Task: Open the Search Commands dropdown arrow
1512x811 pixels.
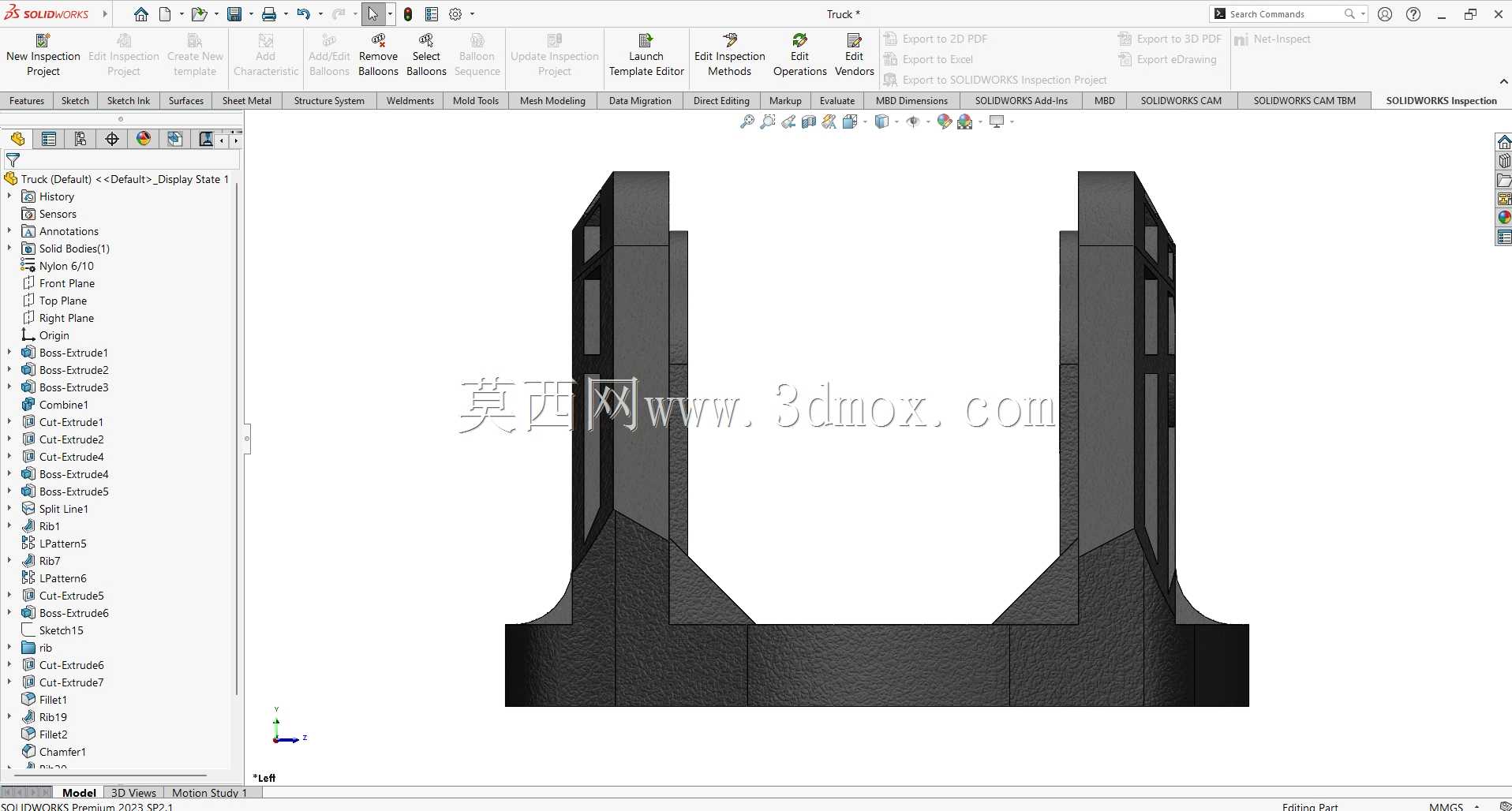Action: [1363, 14]
